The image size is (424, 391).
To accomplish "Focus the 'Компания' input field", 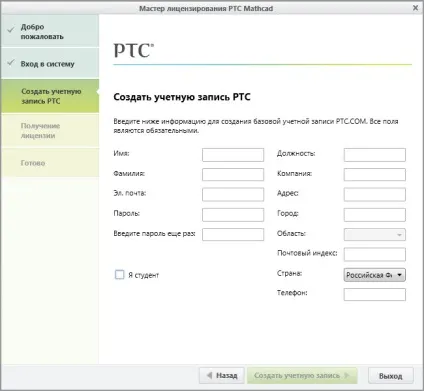I will coord(375,174).
